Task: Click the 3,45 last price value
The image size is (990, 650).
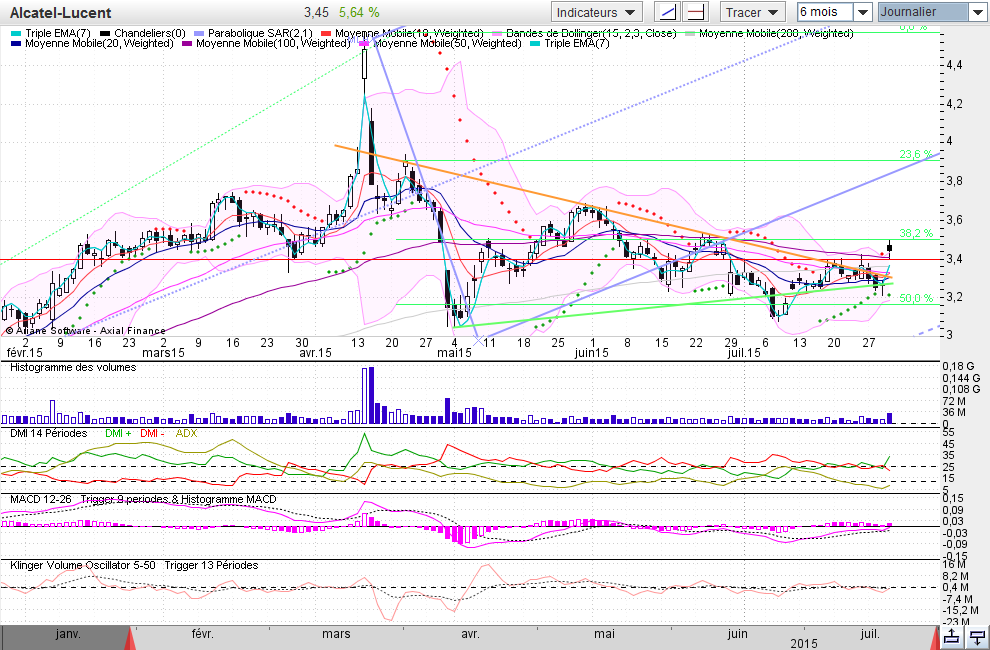Action: 316,13
